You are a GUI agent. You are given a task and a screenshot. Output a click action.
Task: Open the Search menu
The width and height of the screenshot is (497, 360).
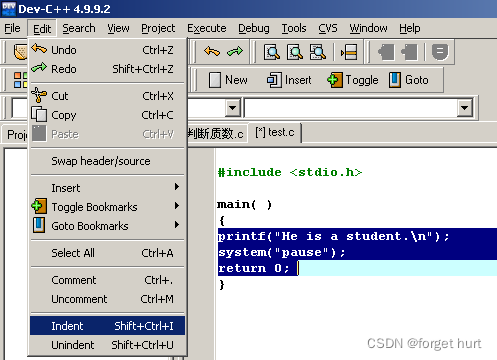pyautogui.click(x=79, y=28)
